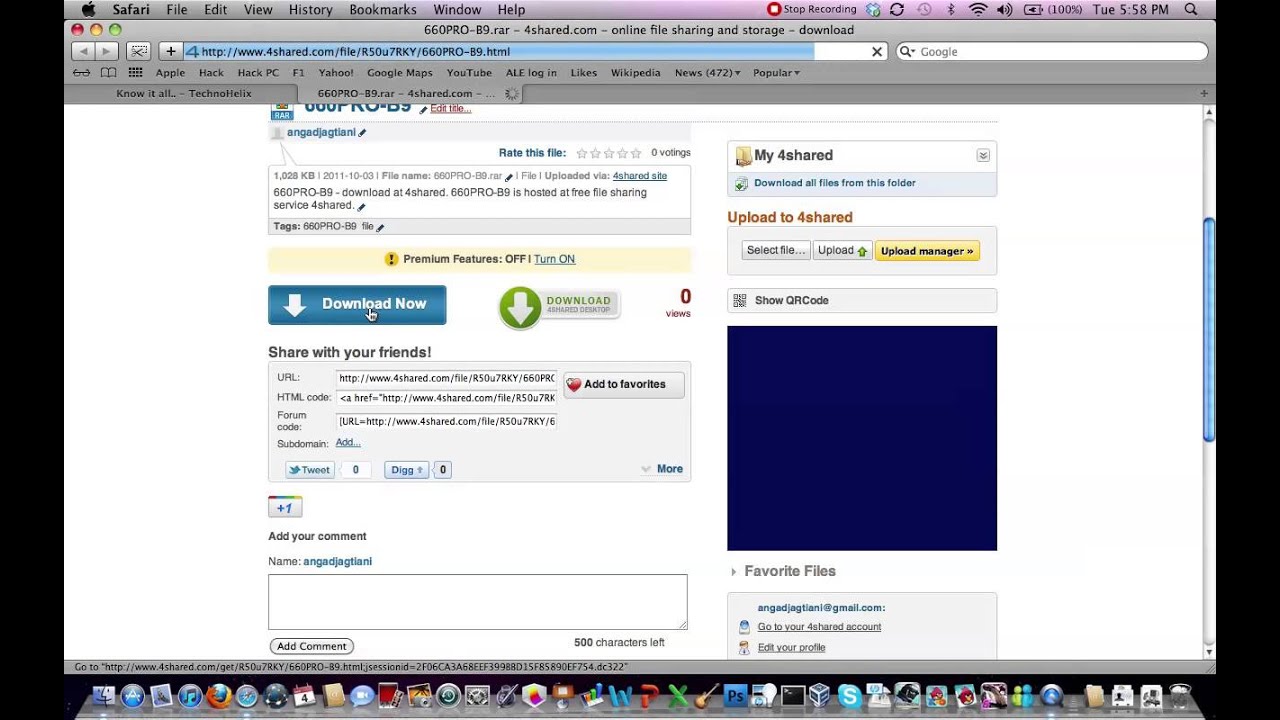The width and height of the screenshot is (1280, 720).
Task: Open iTunes in the dock
Action: coord(189,696)
